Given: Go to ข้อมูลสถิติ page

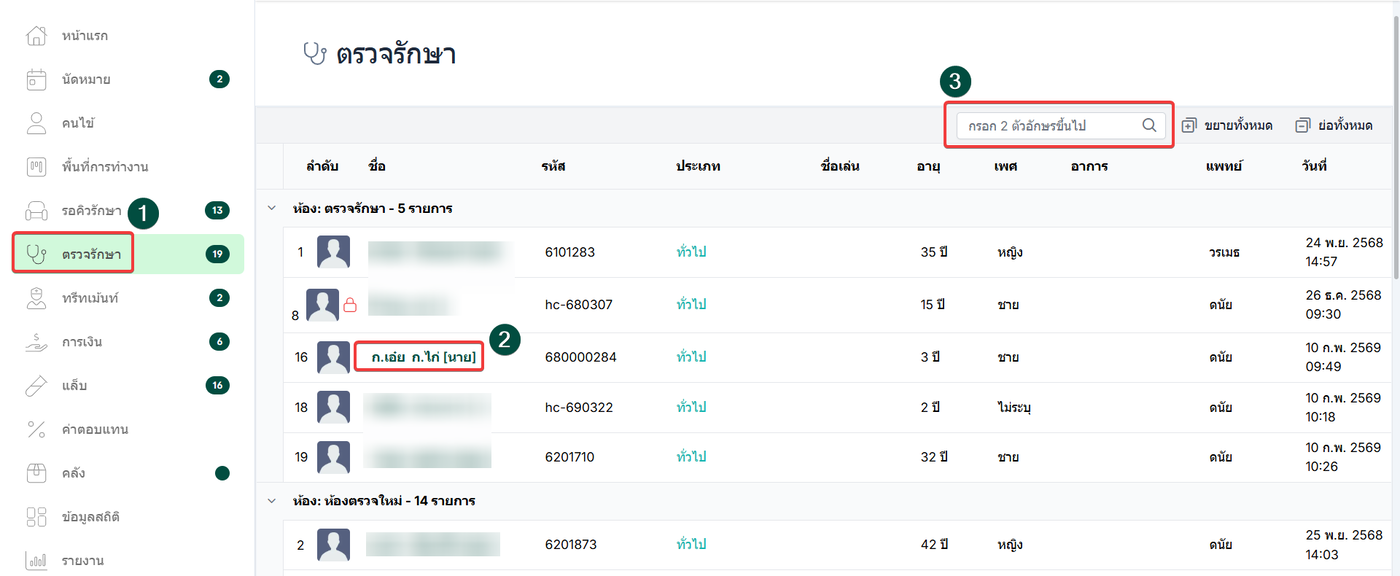Looking at the screenshot, I should pyautogui.click(x=98, y=517).
